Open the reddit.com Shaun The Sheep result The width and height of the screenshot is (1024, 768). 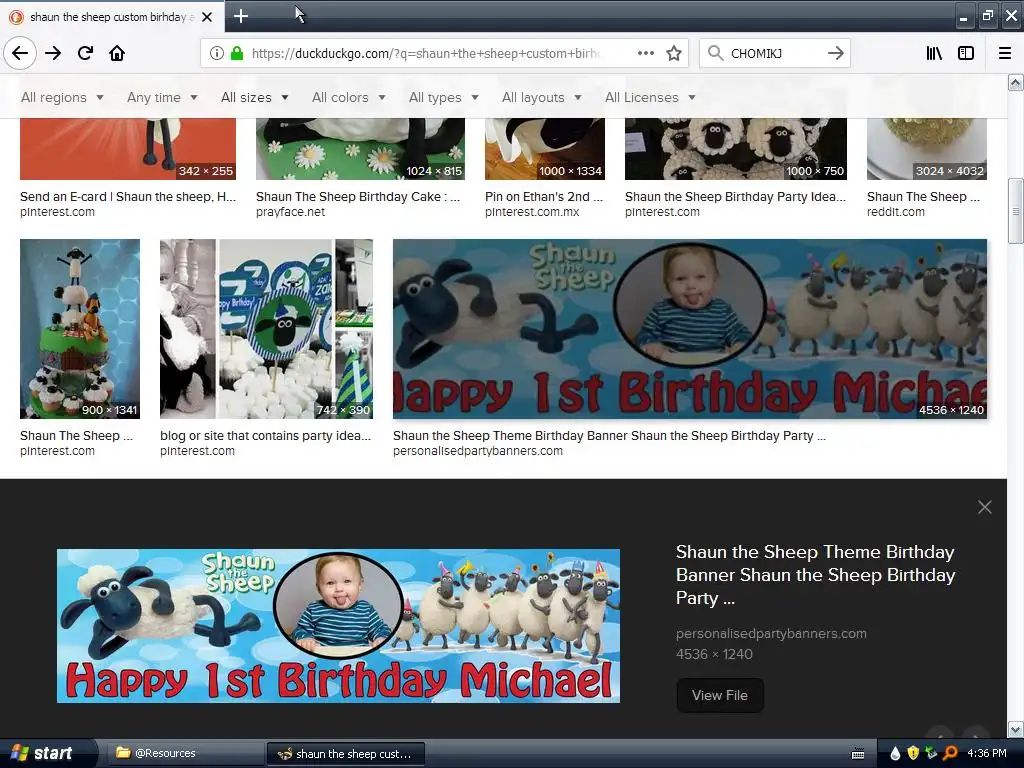923,197
